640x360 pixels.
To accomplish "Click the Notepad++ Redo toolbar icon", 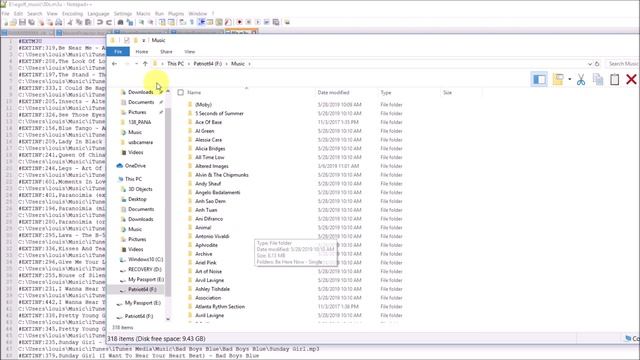I will coord(109,22).
